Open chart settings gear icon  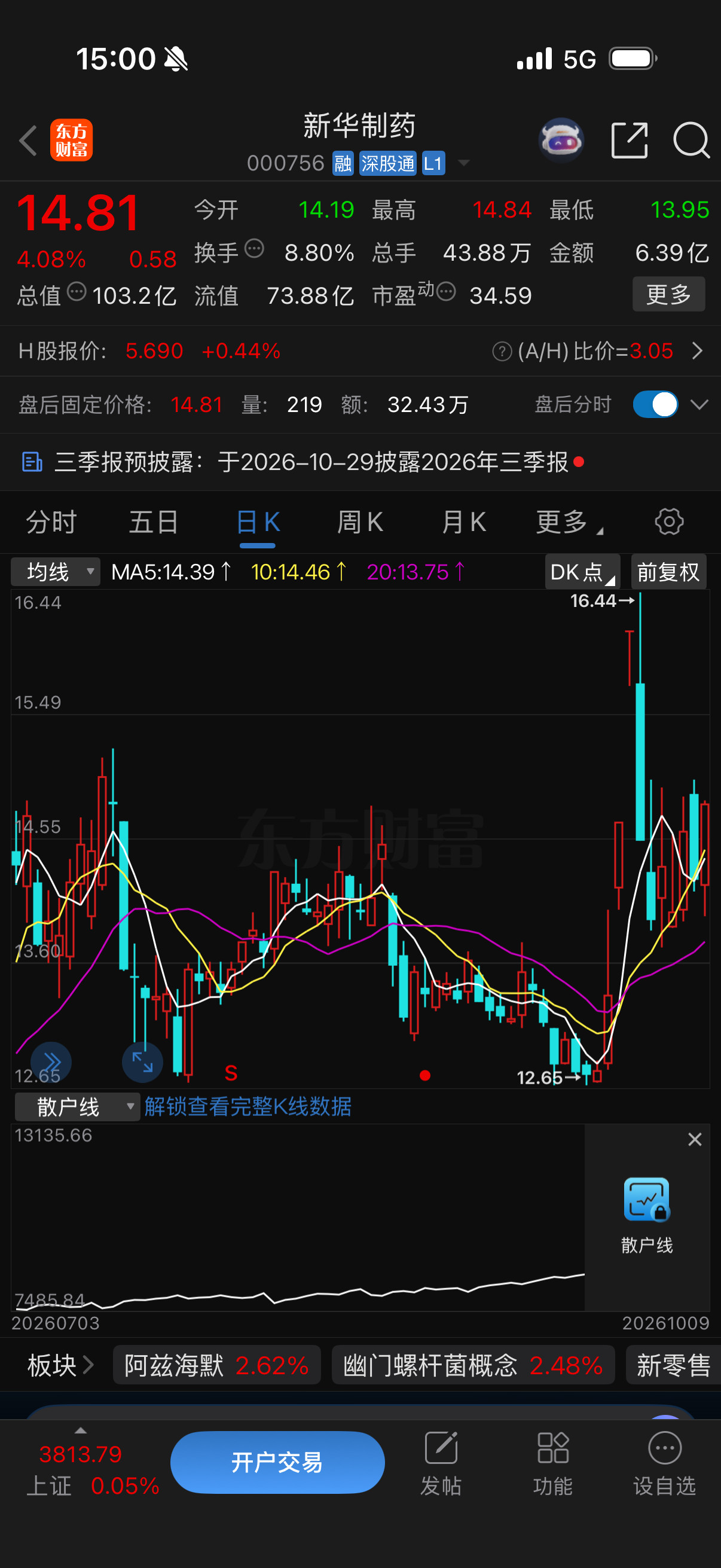click(669, 521)
